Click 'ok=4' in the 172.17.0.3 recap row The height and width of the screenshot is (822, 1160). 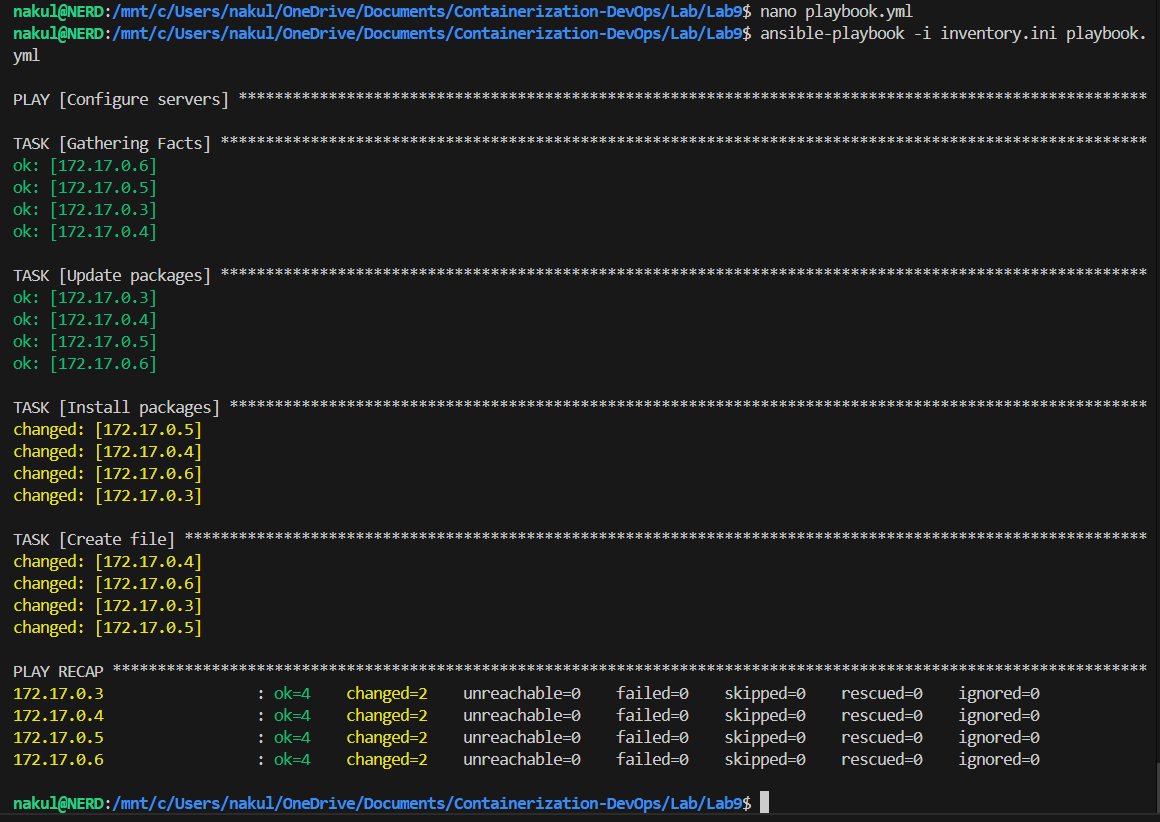point(292,694)
